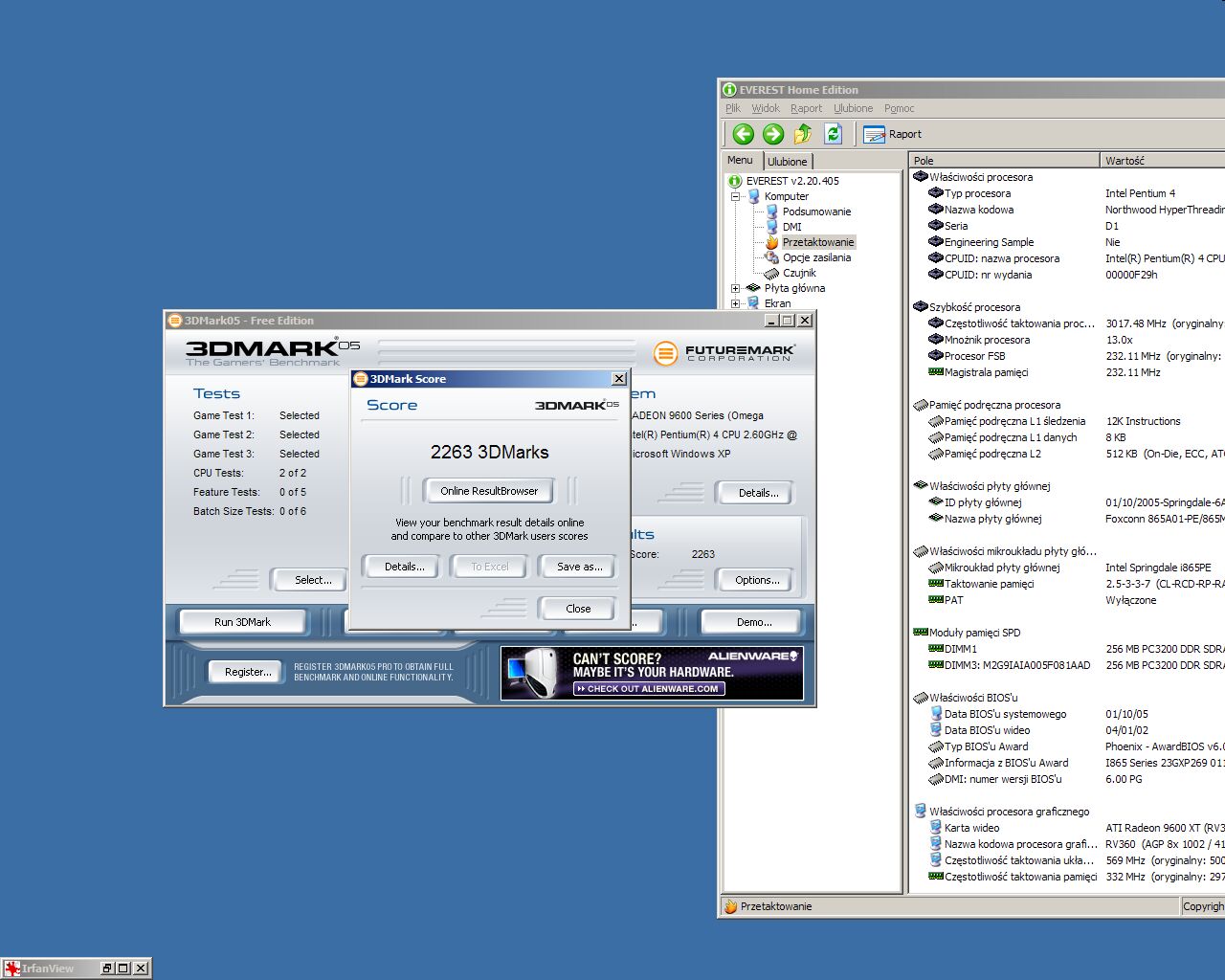The image size is (1225, 980).
Task: Select Opcje zasilania in the EVEREST tree
Action: tap(816, 257)
